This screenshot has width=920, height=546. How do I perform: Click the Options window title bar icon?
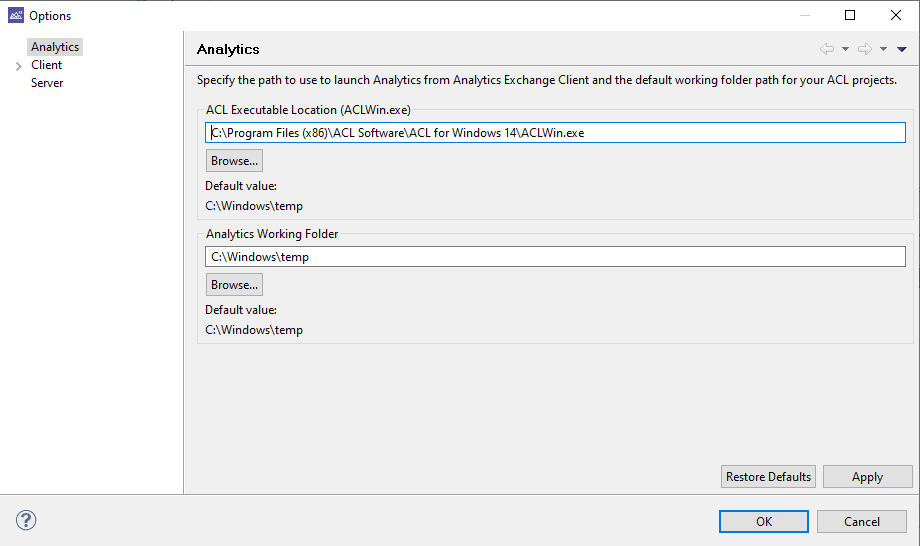15,15
